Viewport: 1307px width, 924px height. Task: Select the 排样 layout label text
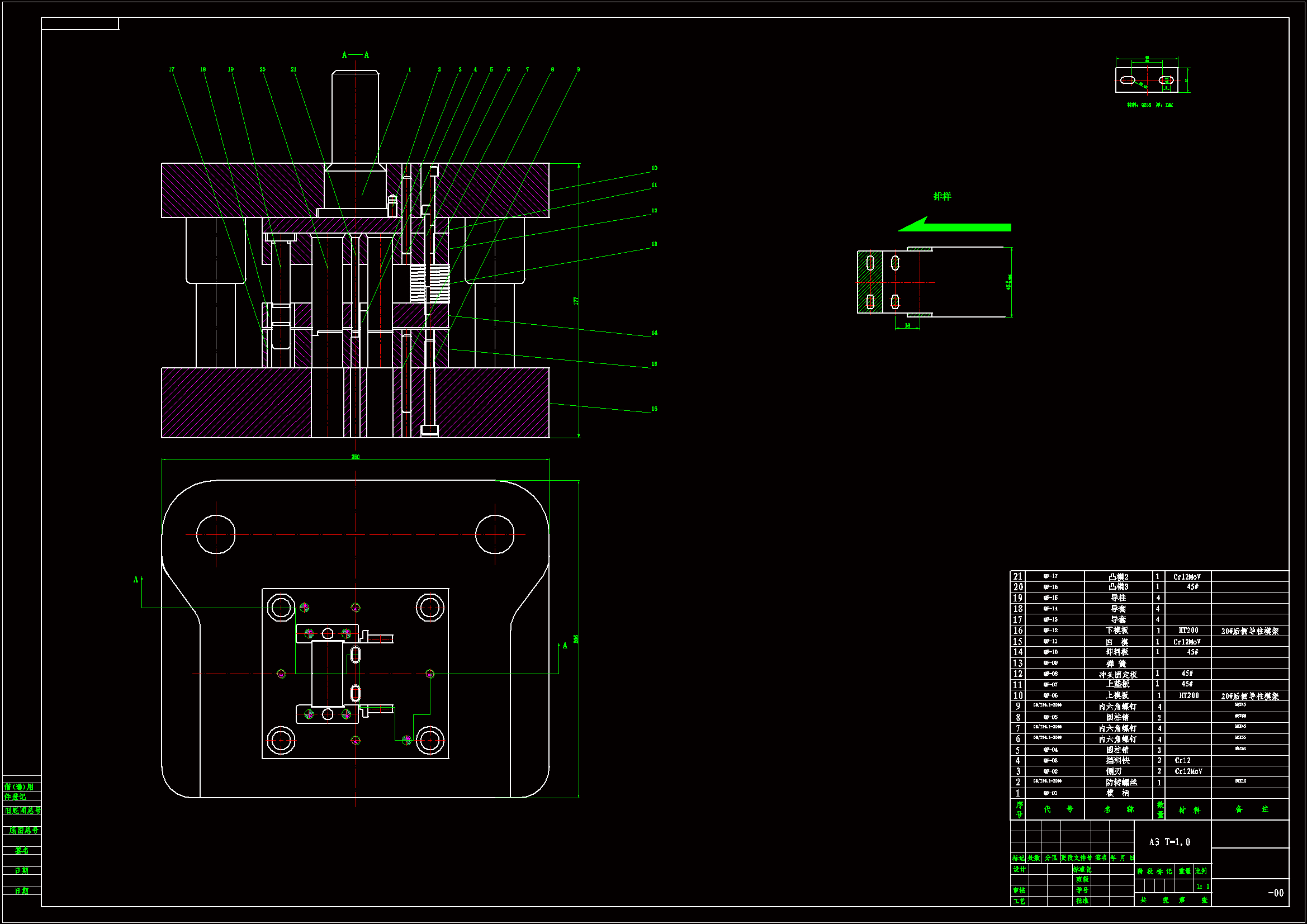tap(942, 196)
